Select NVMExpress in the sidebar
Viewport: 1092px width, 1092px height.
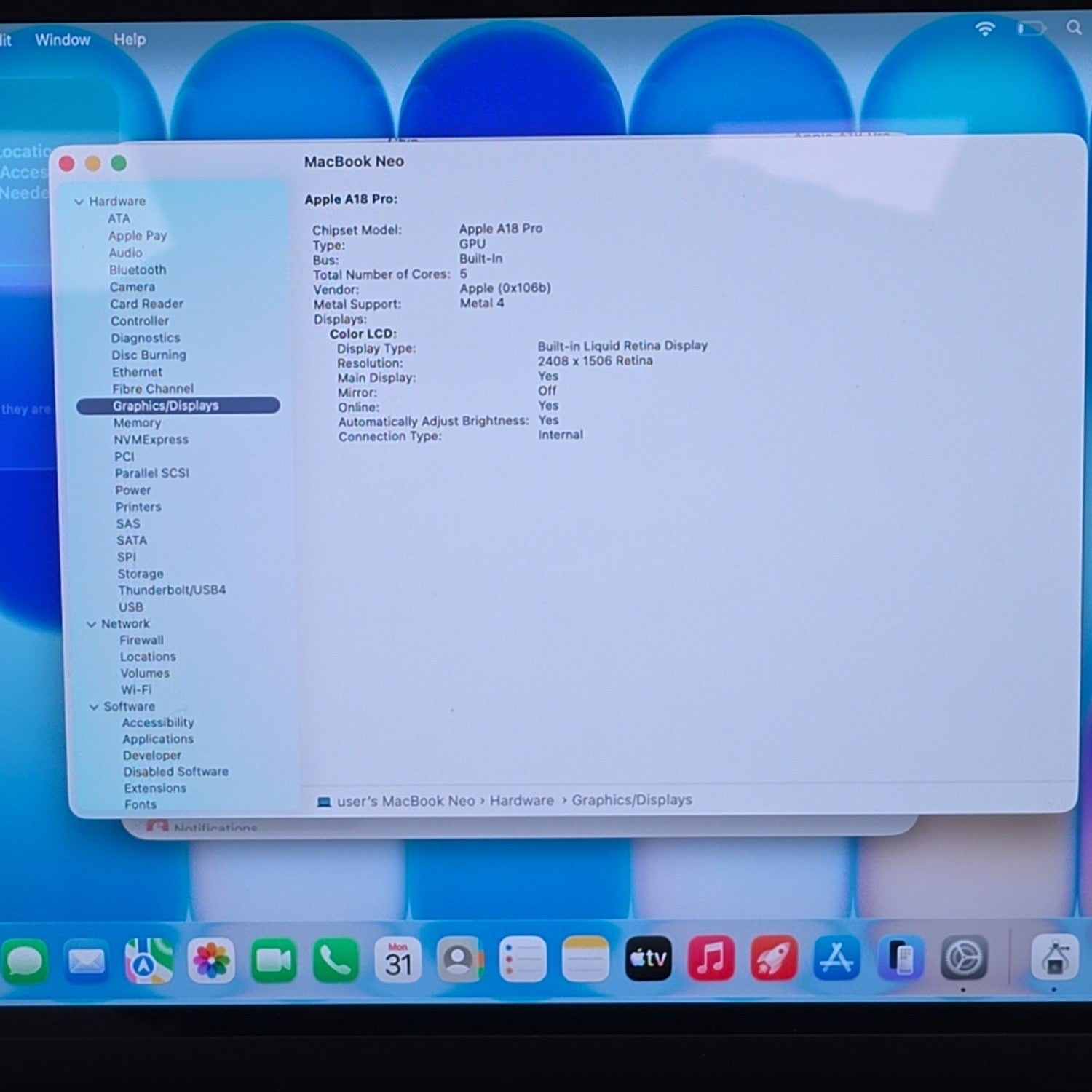point(151,440)
